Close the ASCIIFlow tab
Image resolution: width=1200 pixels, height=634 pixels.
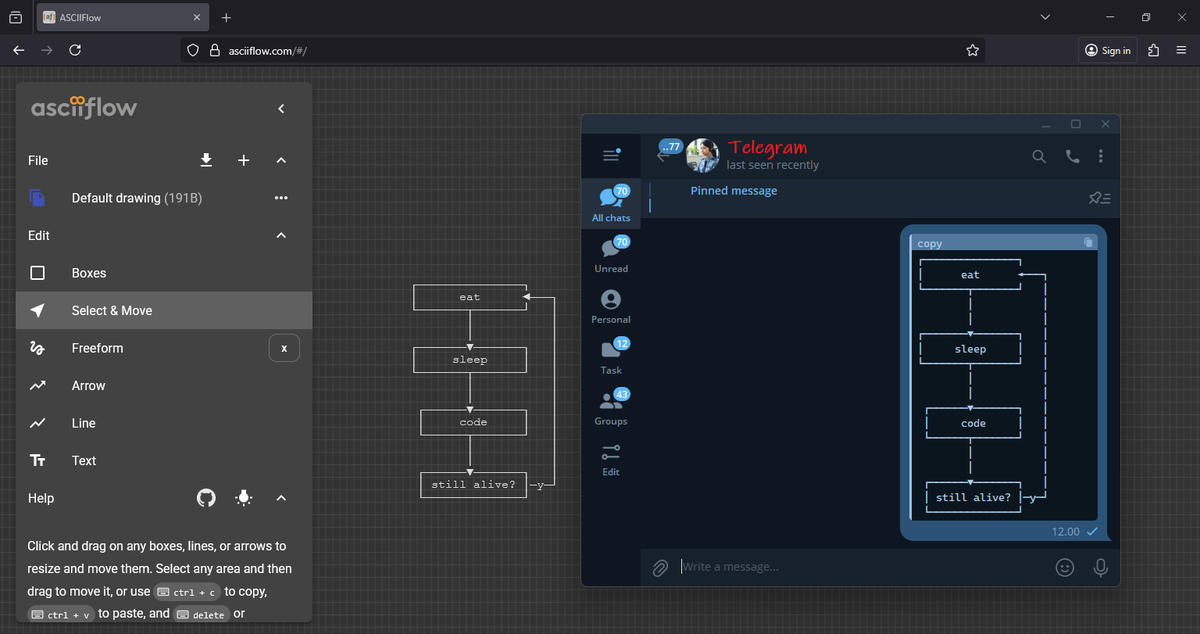[x=197, y=17]
